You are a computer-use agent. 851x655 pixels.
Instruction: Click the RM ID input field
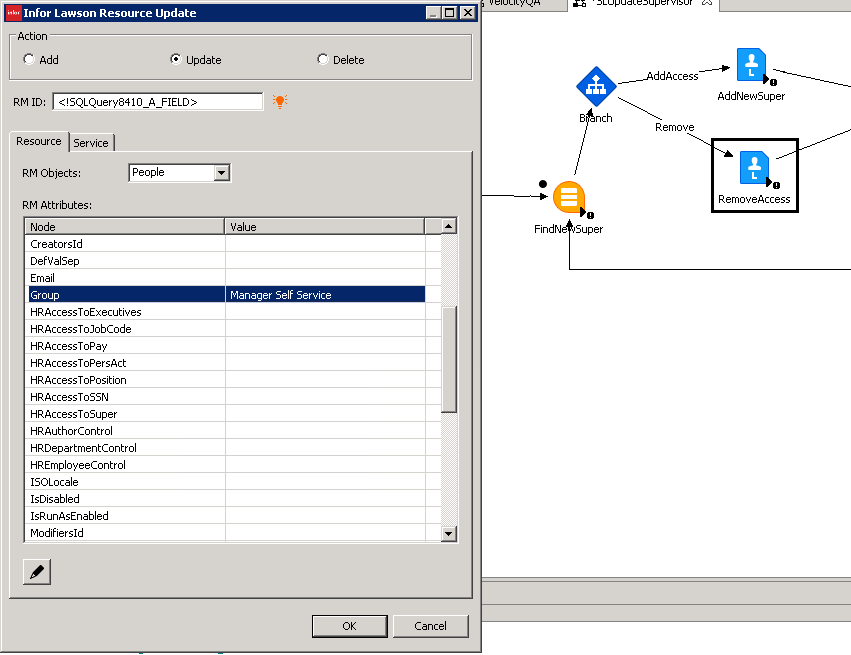pos(158,101)
